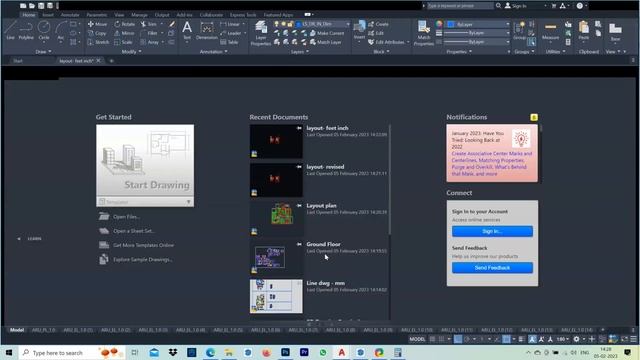The image size is (640, 360).
Task: Click the keyword search input field
Action: point(460,6)
